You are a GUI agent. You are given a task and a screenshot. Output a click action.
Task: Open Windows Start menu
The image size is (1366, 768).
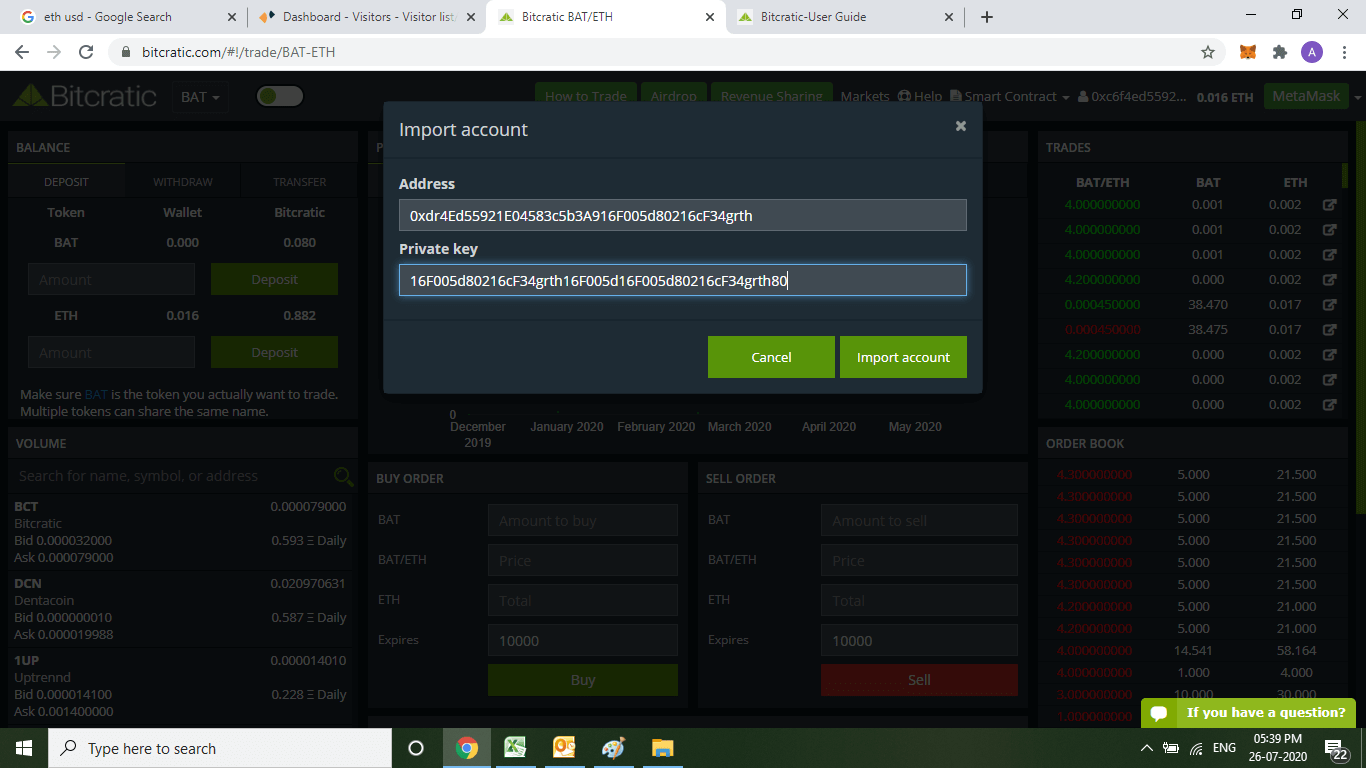24,748
